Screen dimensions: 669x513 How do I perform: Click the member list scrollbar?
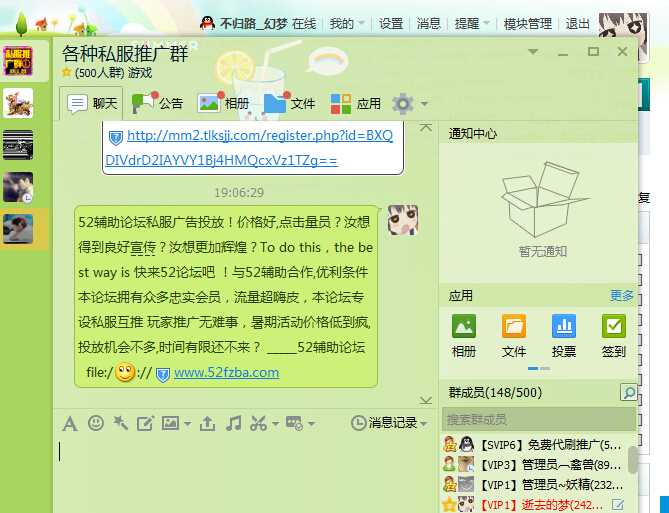pyautogui.click(x=633, y=459)
